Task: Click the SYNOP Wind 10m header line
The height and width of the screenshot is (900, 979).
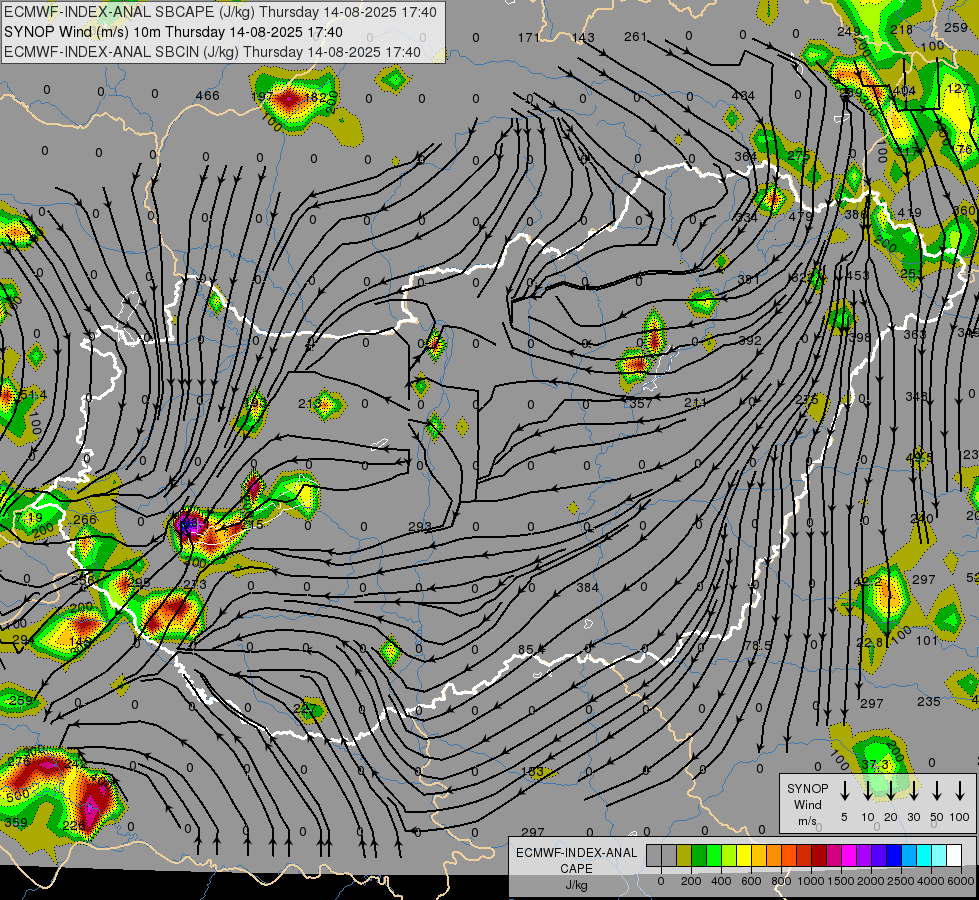Action: tap(173, 32)
